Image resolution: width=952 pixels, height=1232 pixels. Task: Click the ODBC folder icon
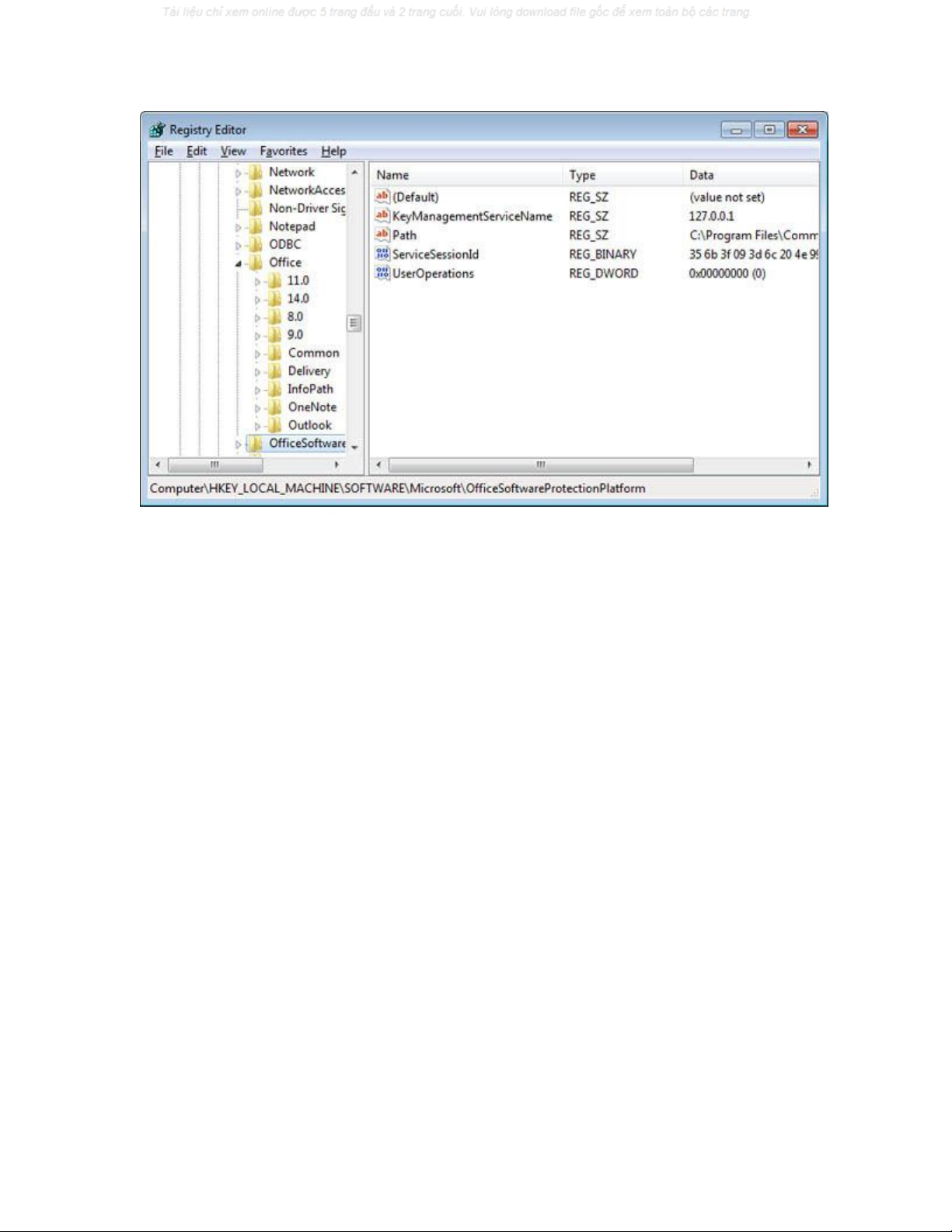click(256, 244)
